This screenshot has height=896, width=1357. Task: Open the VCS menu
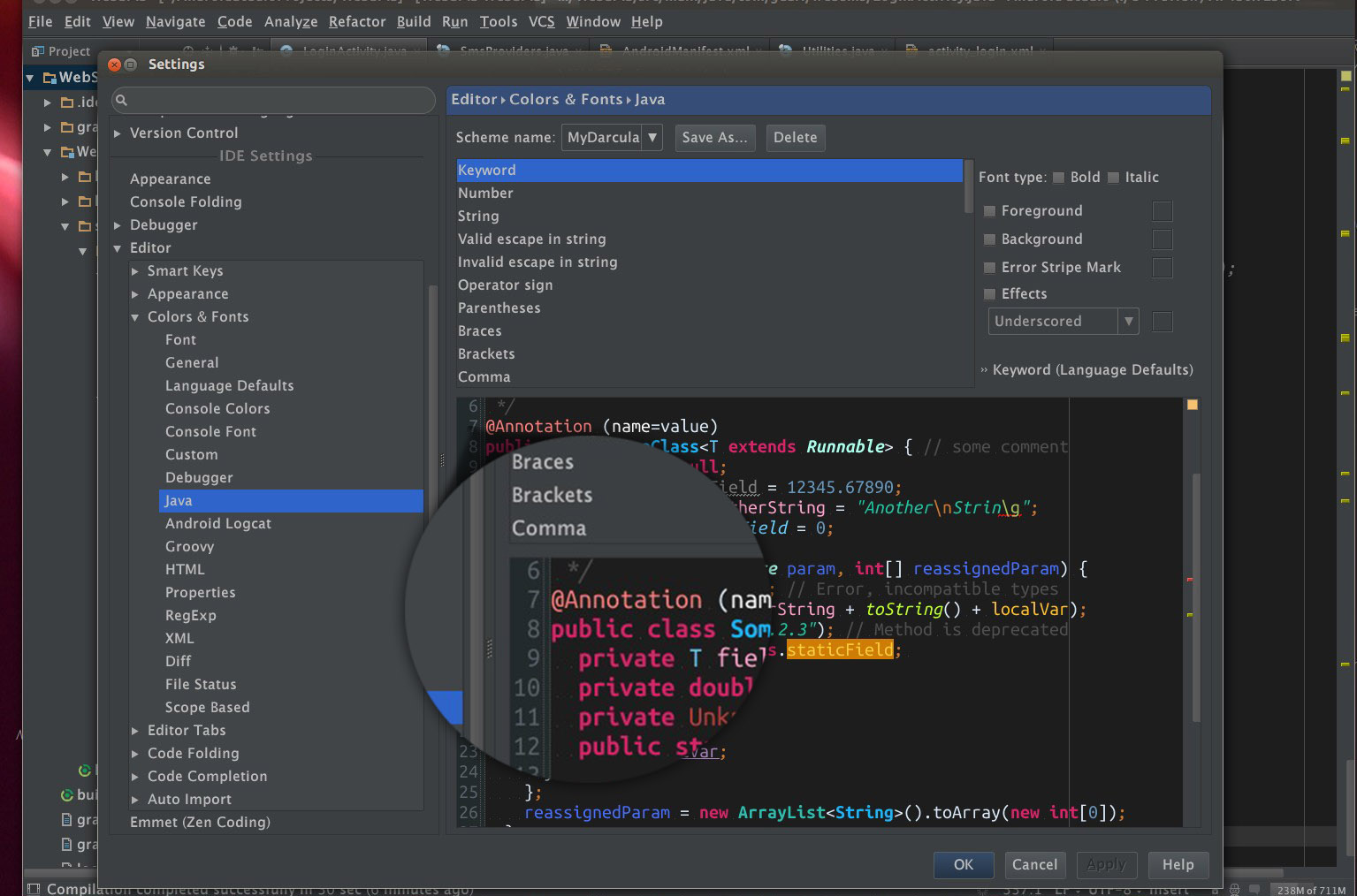542,21
